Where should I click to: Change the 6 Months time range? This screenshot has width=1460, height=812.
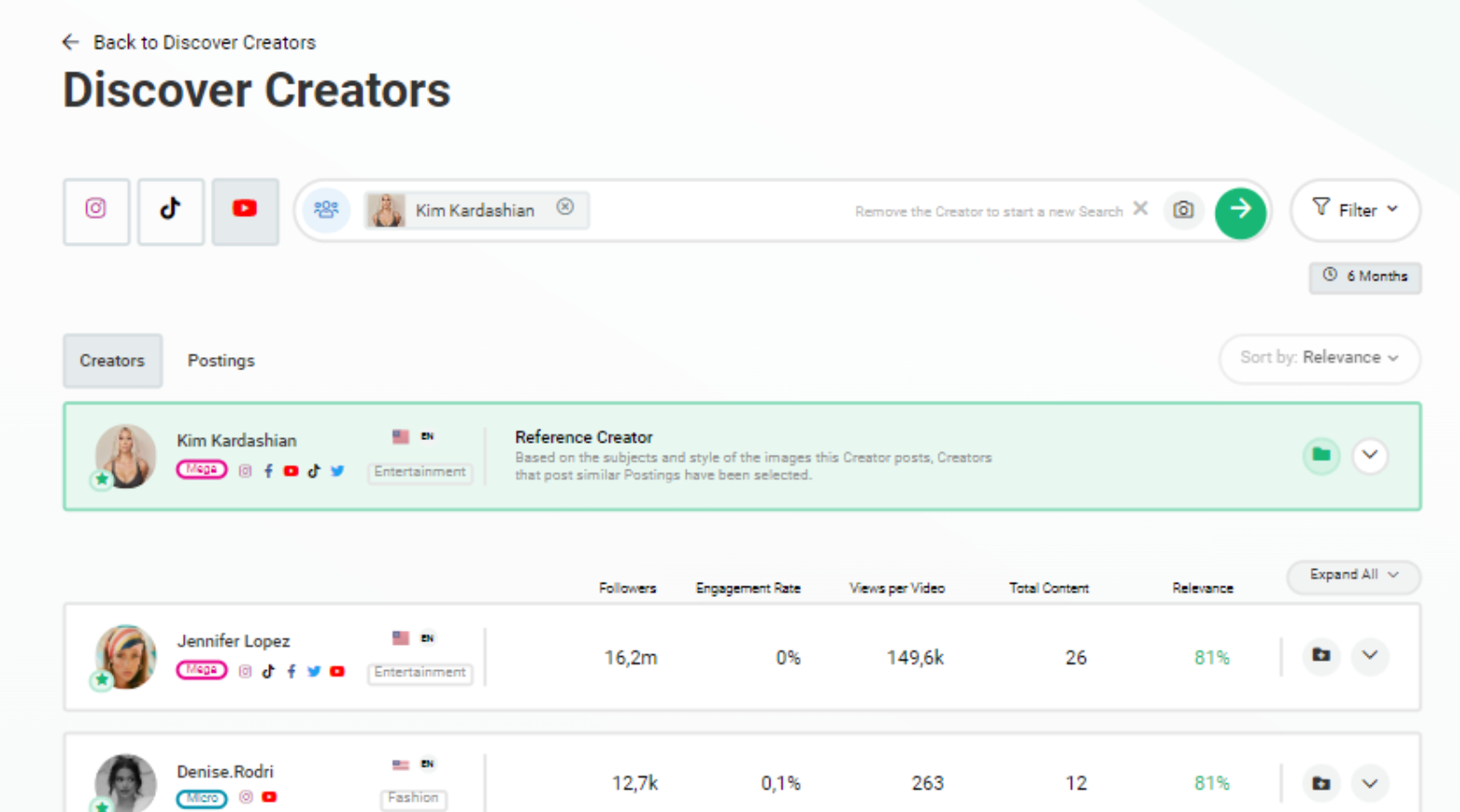pyautogui.click(x=1364, y=277)
